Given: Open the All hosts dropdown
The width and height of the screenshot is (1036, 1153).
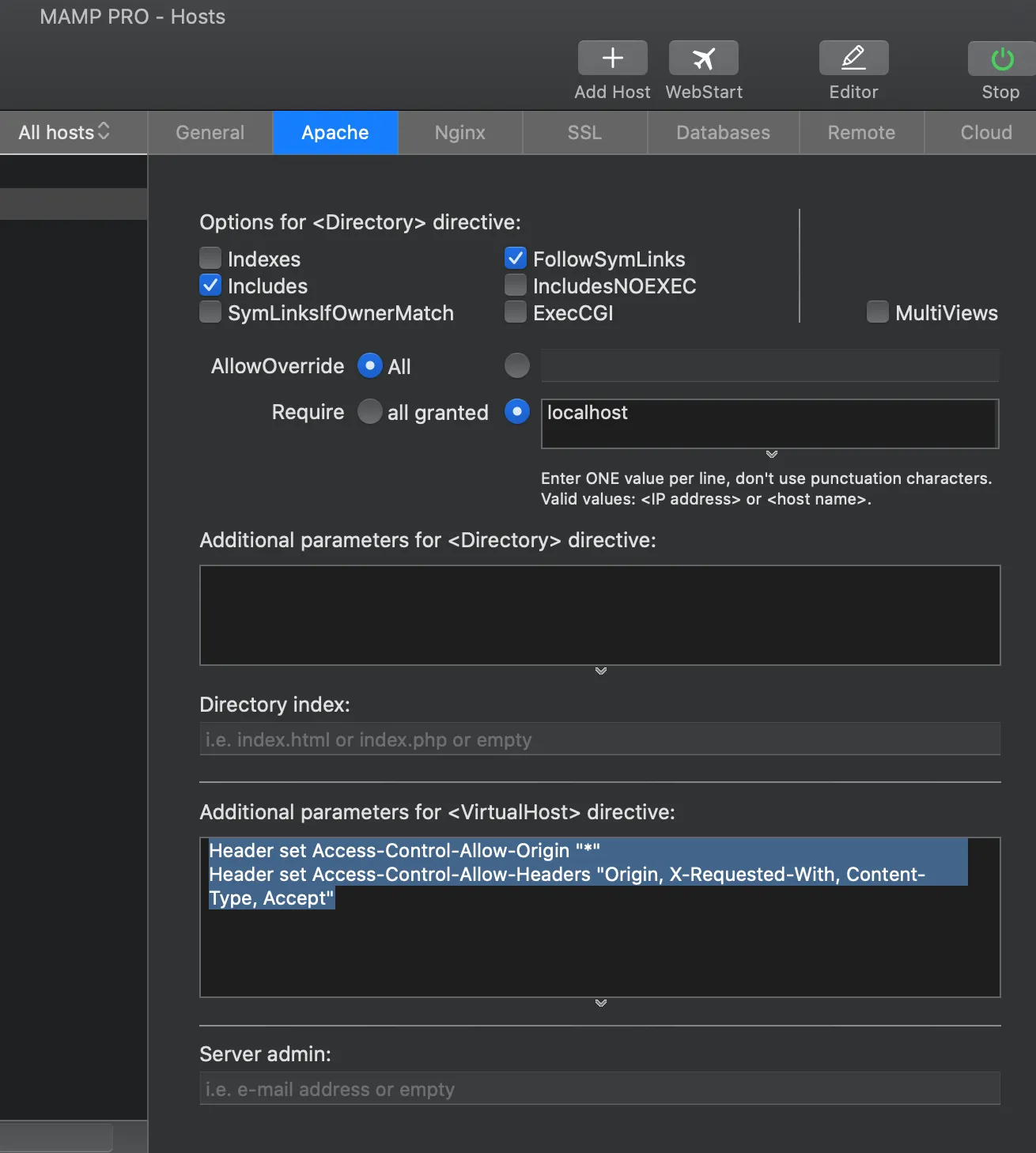Looking at the screenshot, I should click(65, 132).
